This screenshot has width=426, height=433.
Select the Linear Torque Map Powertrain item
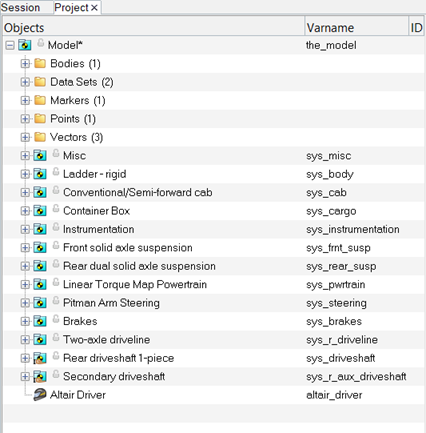[135, 284]
